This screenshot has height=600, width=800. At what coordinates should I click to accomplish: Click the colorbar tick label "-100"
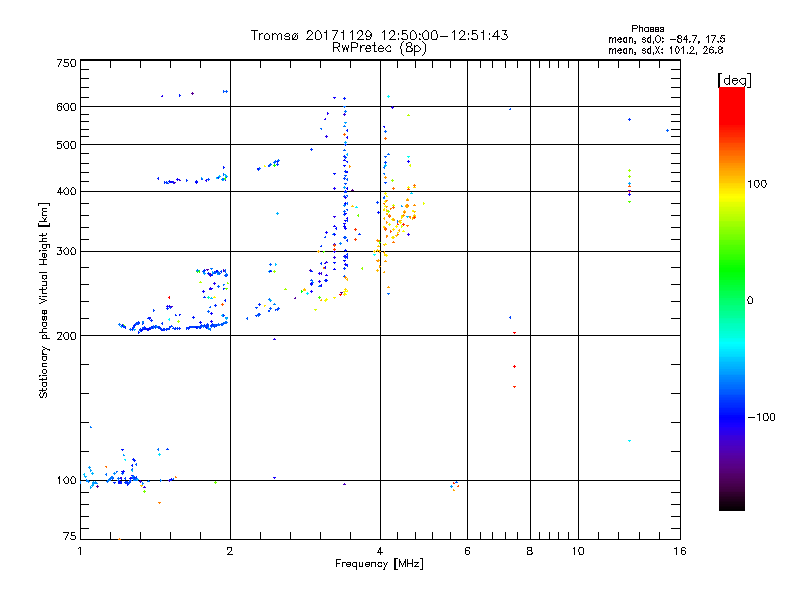(x=762, y=417)
